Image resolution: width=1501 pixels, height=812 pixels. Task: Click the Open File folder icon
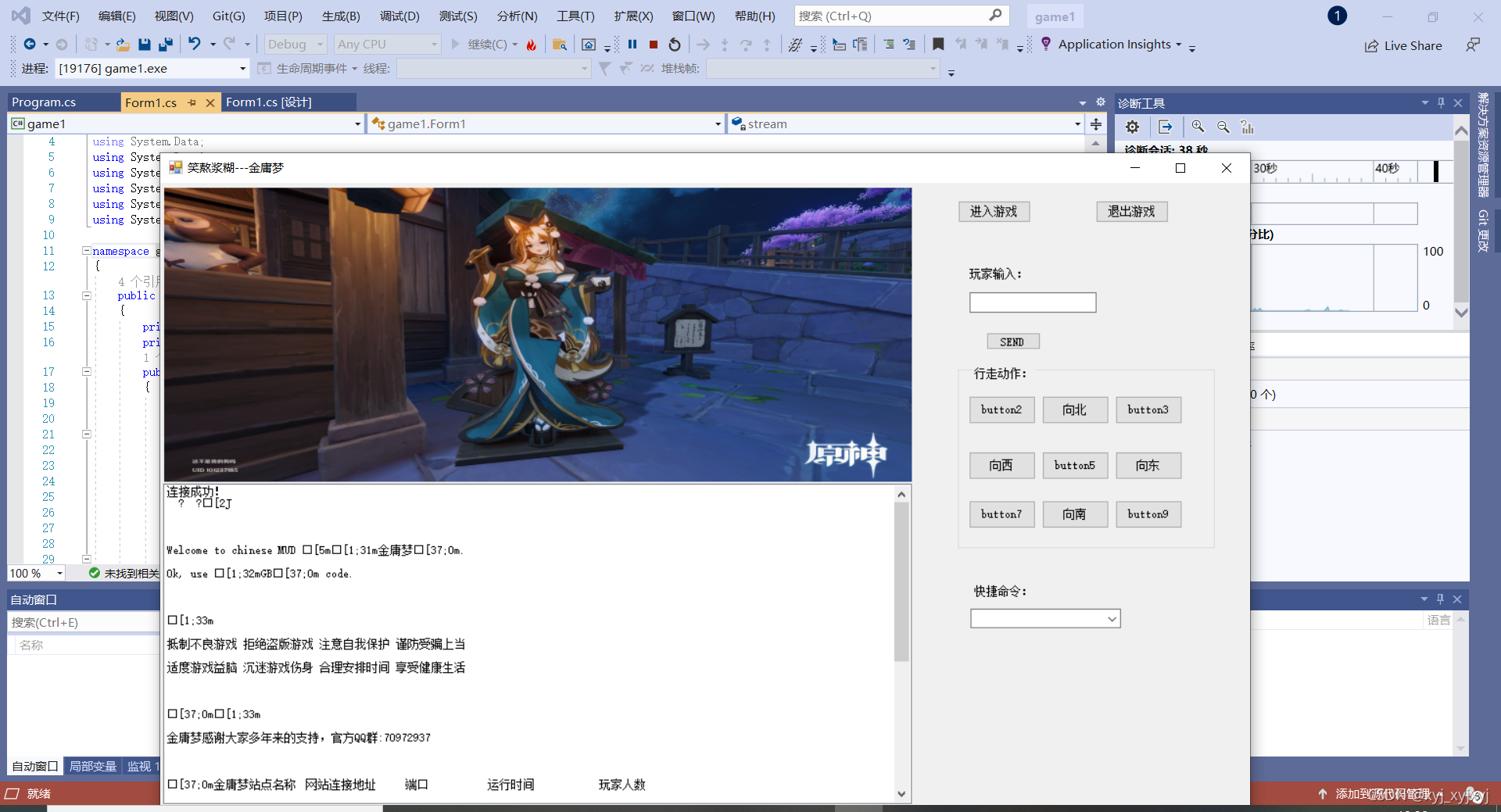pyautogui.click(x=123, y=45)
